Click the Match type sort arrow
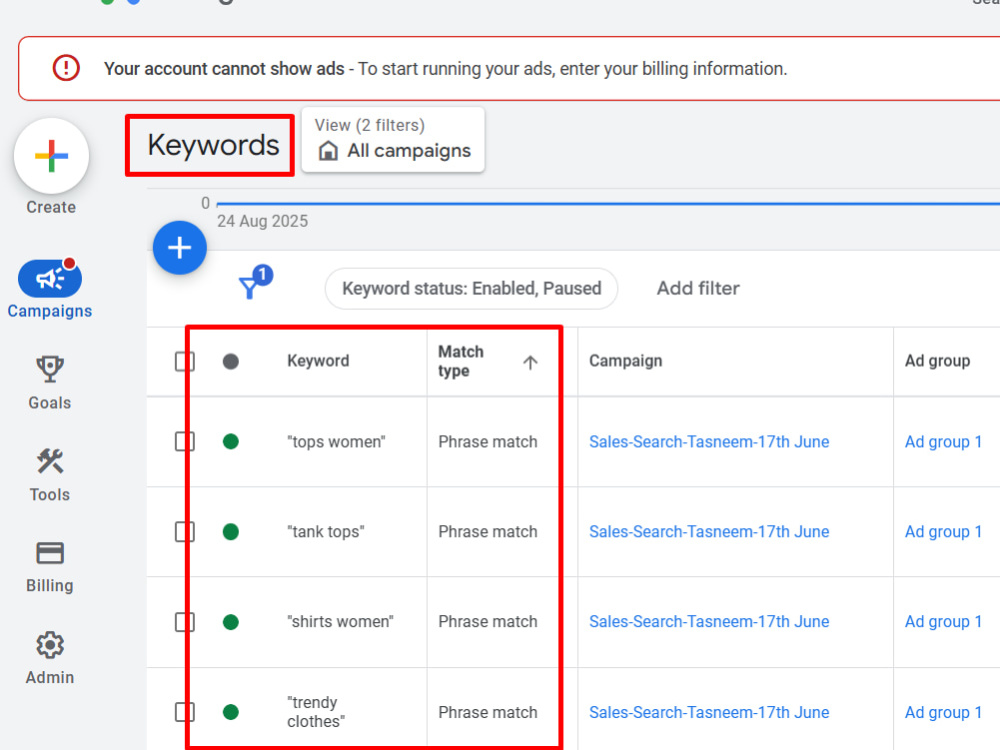Screen dimensions: 1000x750 point(530,362)
